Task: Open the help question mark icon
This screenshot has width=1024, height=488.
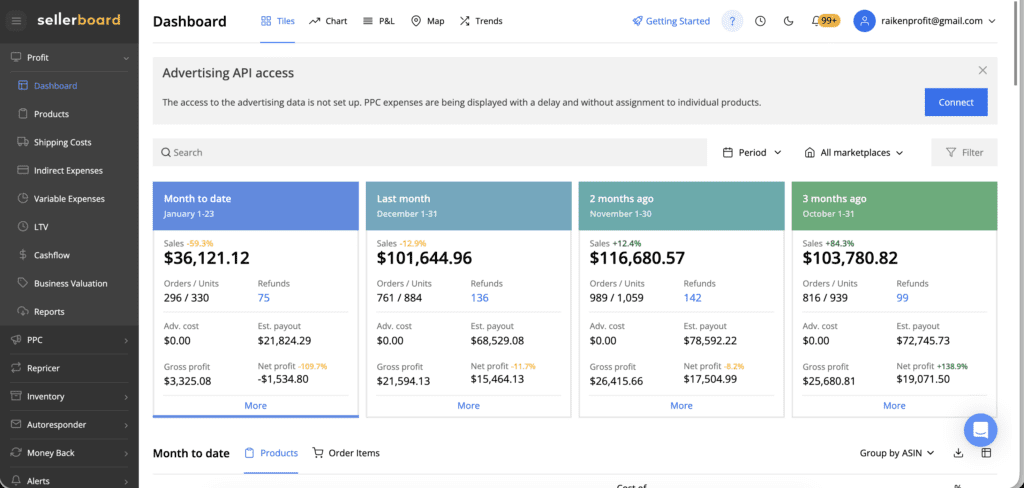Action: (732, 21)
